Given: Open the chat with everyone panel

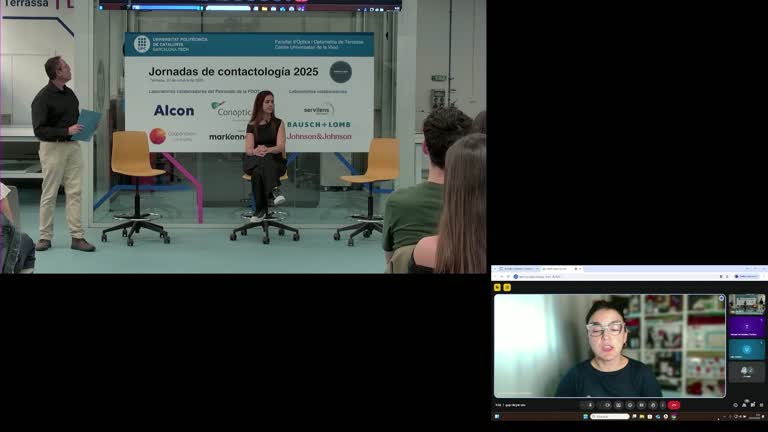Looking at the screenshot, I should 753,405.
